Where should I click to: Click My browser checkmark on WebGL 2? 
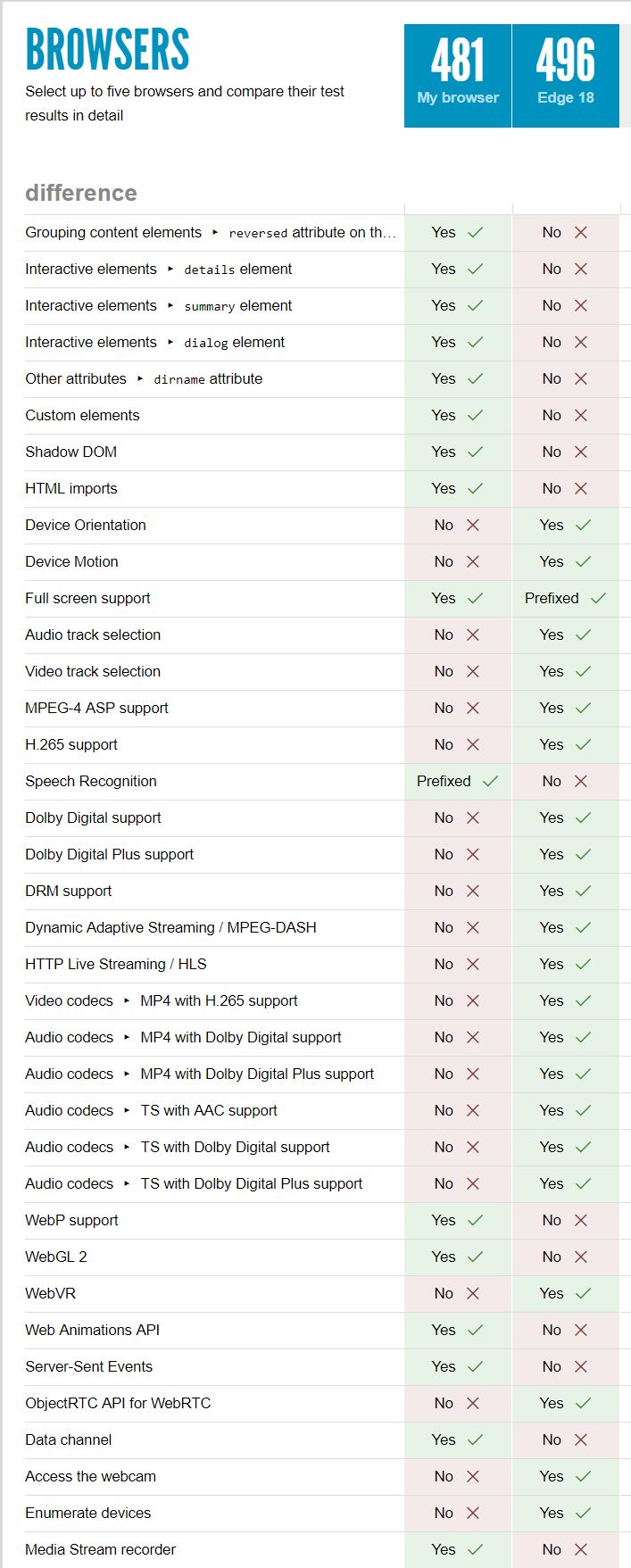[475, 1257]
